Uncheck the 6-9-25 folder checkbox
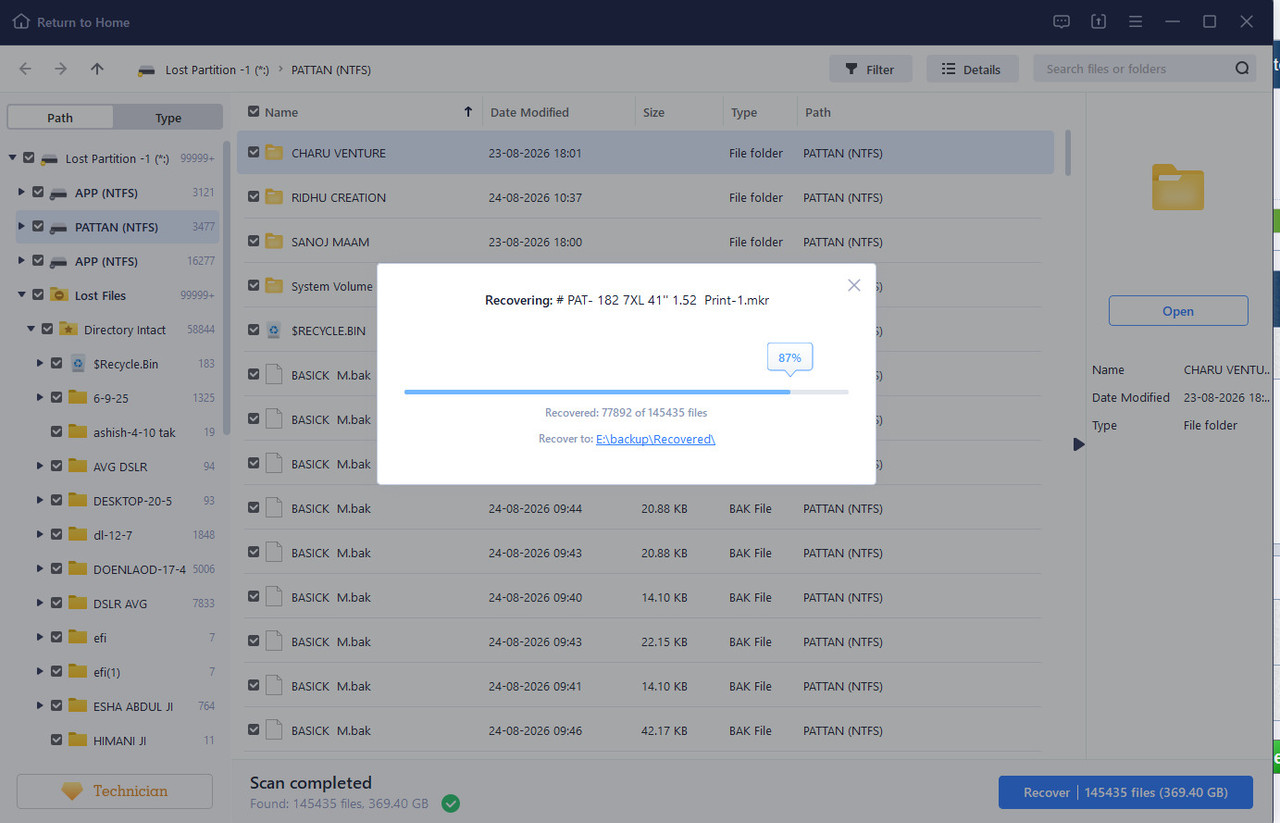This screenshot has width=1280, height=823. pos(57,397)
